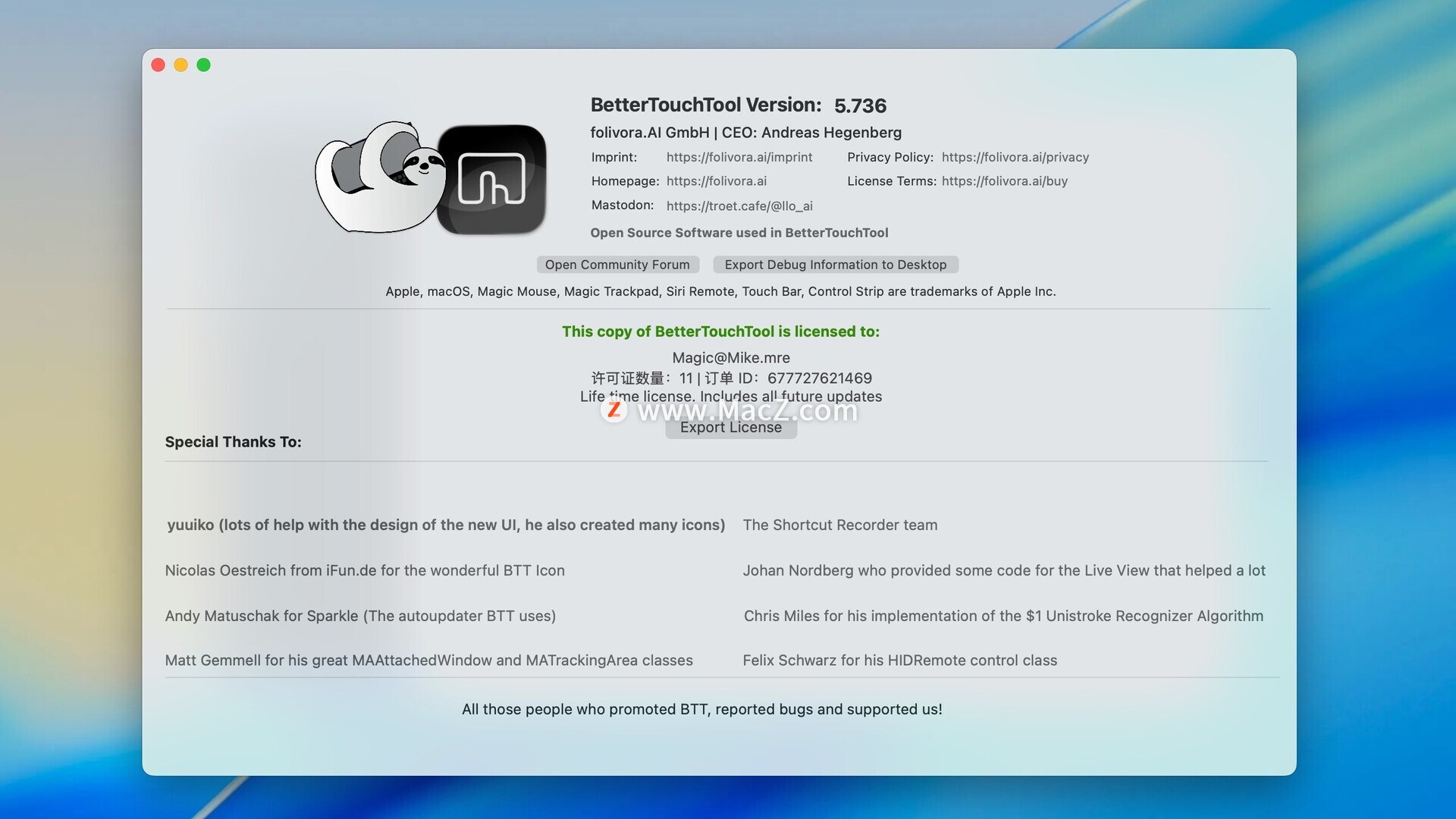Click Export Debug Information to Desktop
Screen dimensions: 1456x819
point(835,265)
